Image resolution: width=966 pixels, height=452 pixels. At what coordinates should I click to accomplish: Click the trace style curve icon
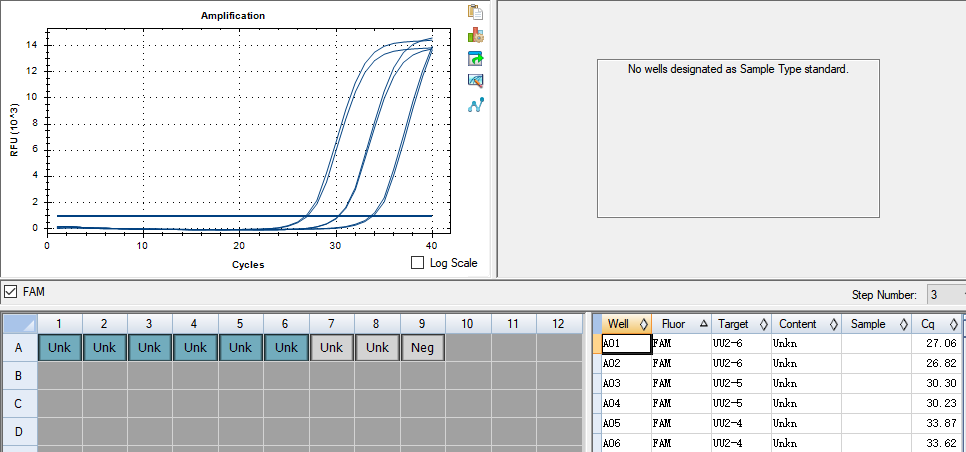(475, 104)
